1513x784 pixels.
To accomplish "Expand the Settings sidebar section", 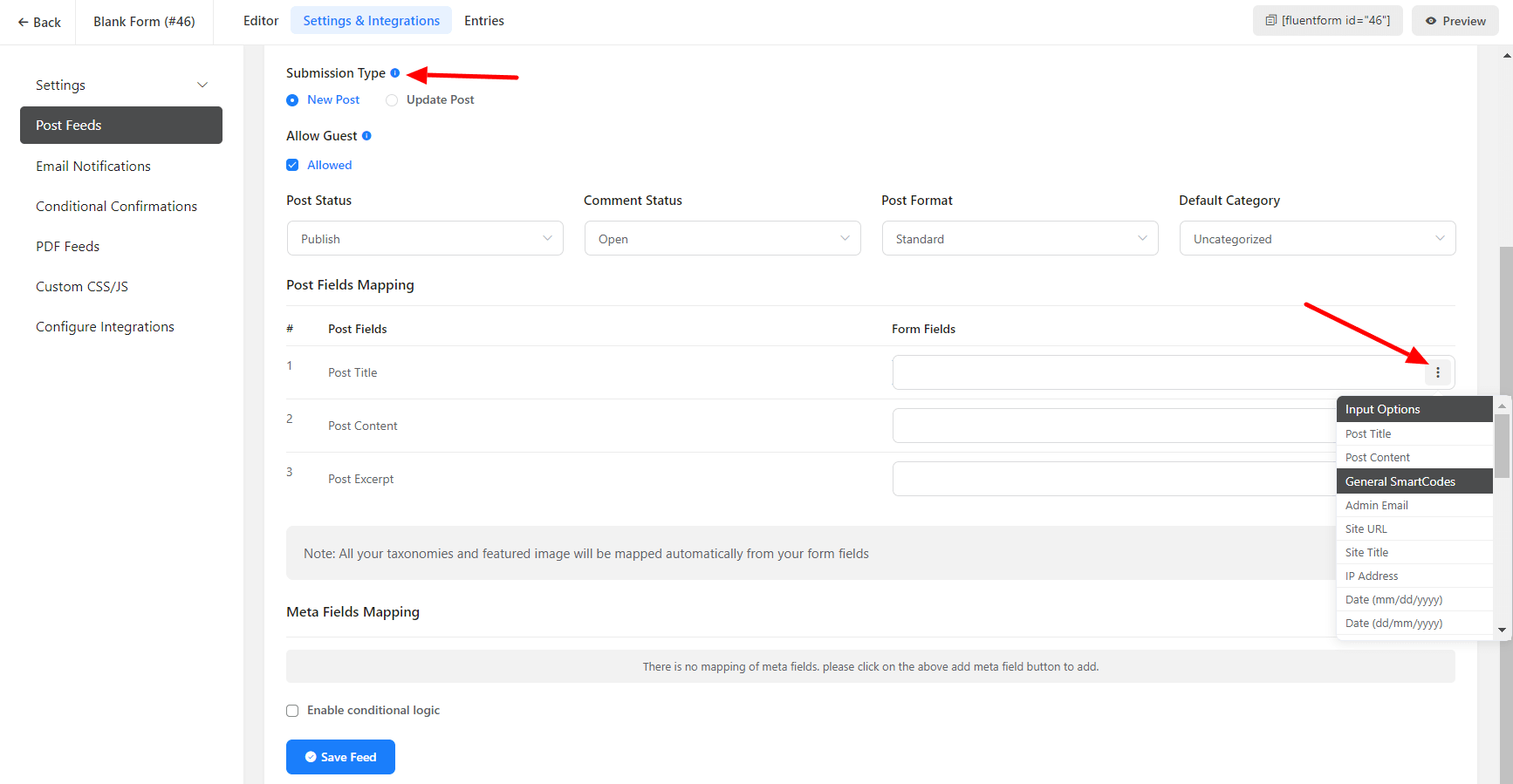I will (121, 85).
